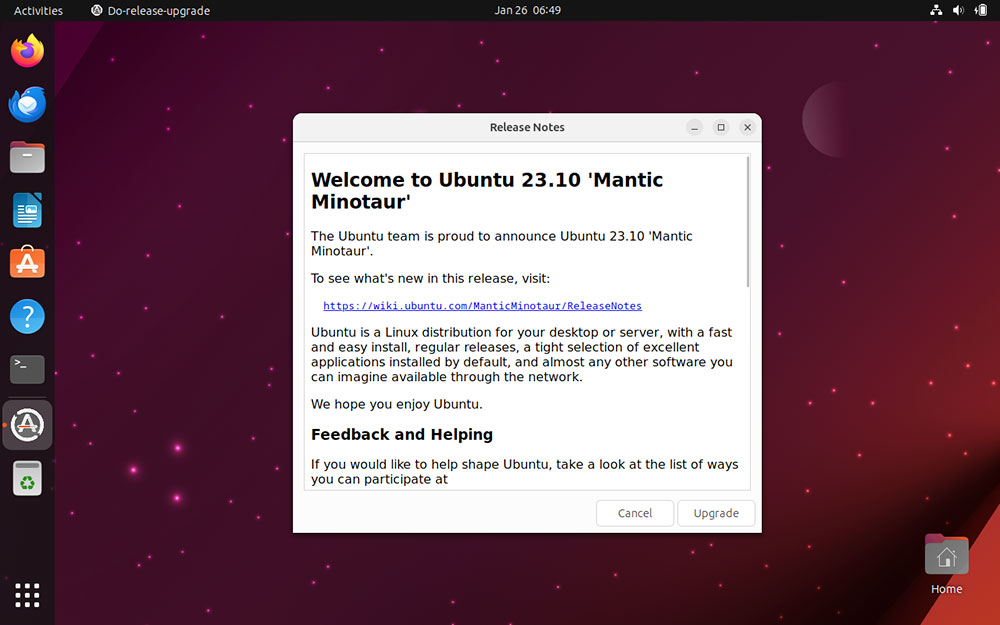Open the Files application
The image size is (1000, 625).
(27, 157)
